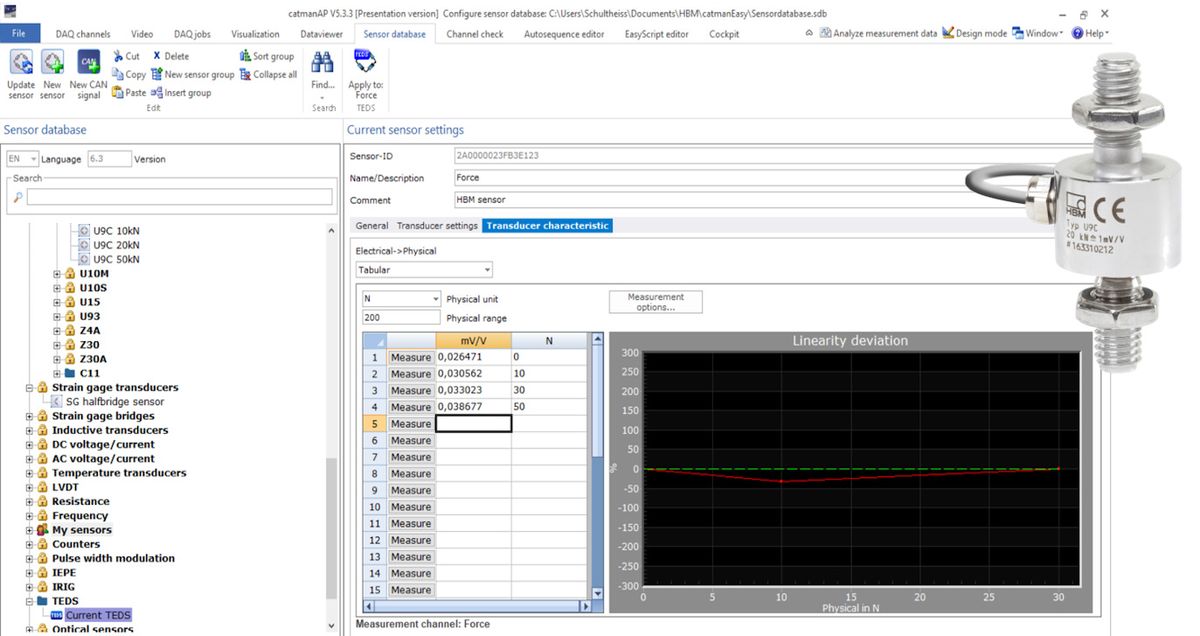Open the Help menu
1200x636 pixels.
[x=1090, y=33]
